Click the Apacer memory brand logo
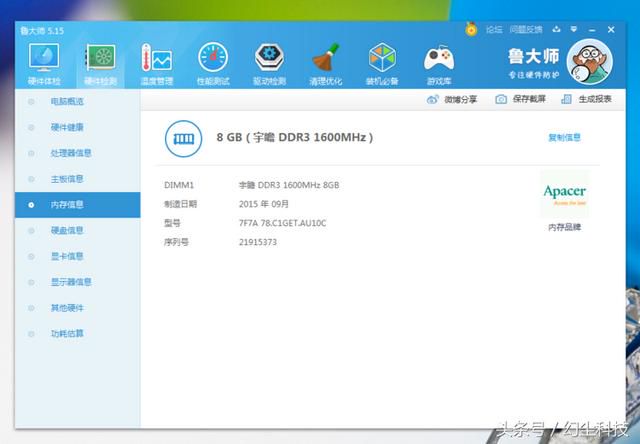Viewport: 640px width, 444px height. pyautogui.click(x=565, y=194)
